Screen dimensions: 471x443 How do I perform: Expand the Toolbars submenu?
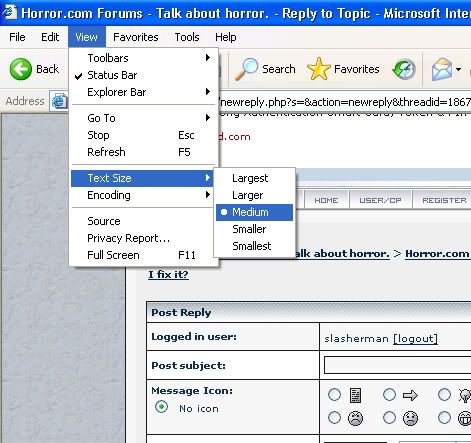(144, 58)
